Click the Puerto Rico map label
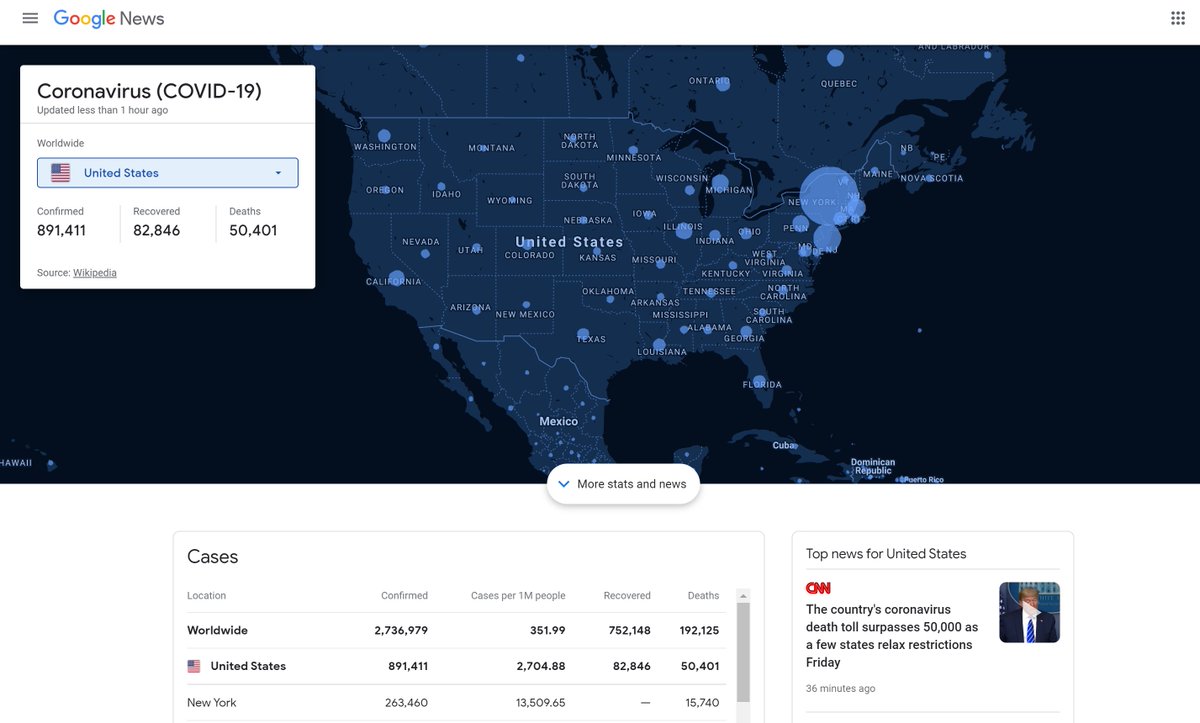This screenshot has width=1200, height=723. point(922,480)
